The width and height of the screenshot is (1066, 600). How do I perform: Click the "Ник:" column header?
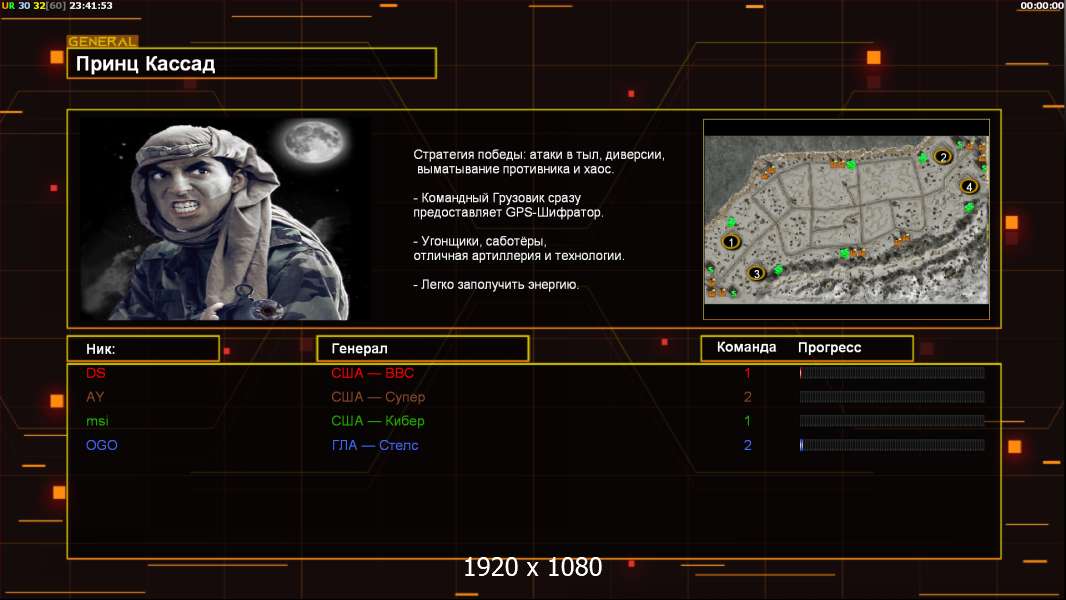point(143,349)
